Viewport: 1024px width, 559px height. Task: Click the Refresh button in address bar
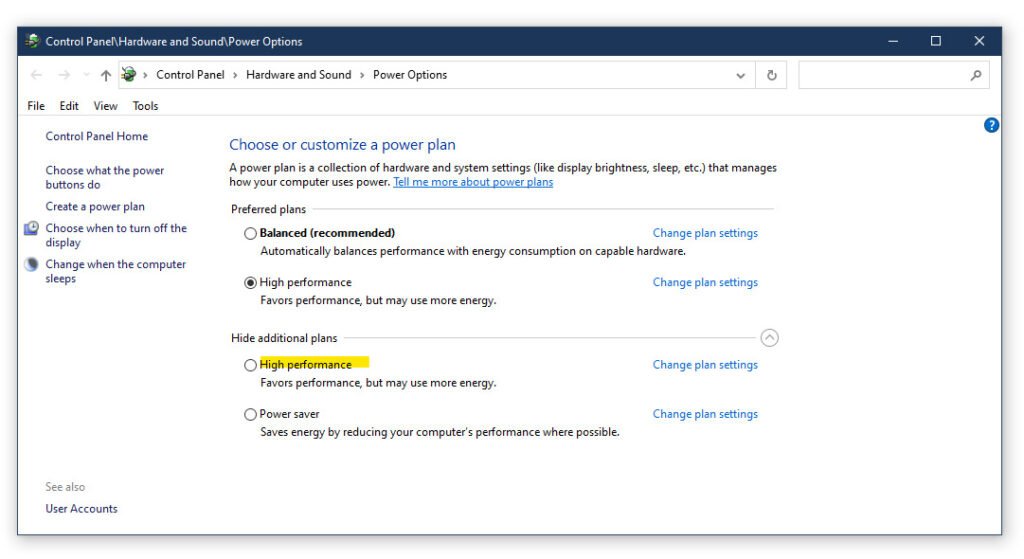point(771,75)
